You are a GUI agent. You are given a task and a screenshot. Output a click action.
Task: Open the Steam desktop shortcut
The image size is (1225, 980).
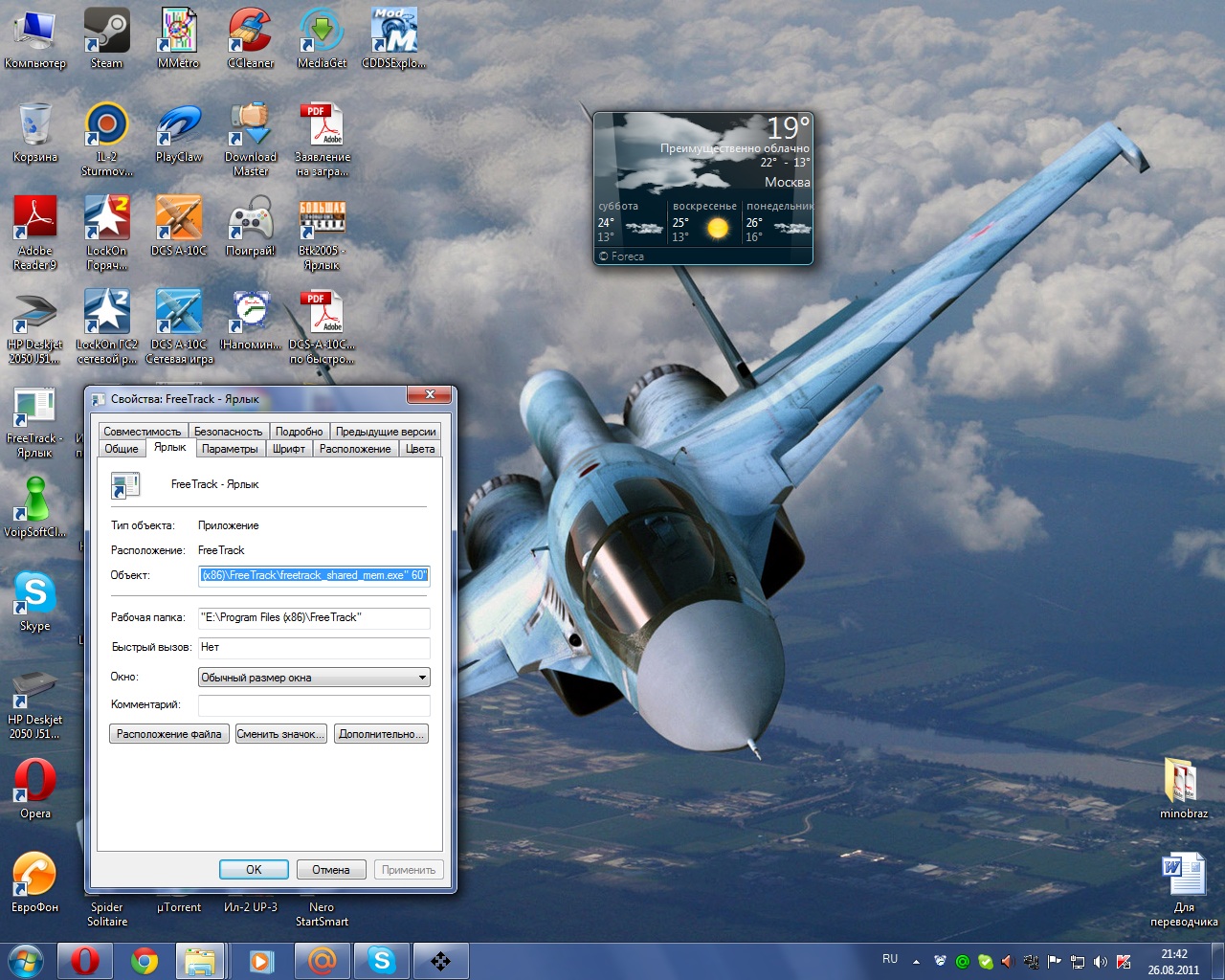[x=106, y=38]
